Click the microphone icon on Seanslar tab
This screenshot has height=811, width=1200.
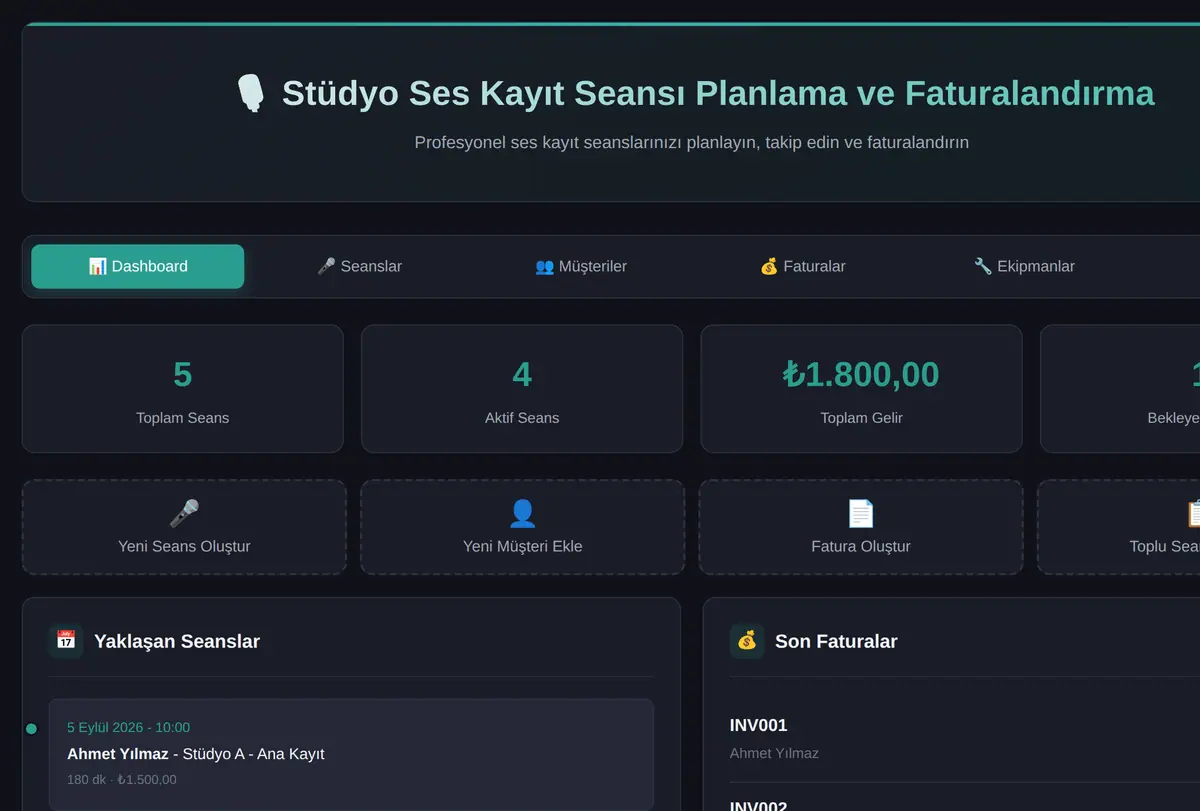point(326,266)
